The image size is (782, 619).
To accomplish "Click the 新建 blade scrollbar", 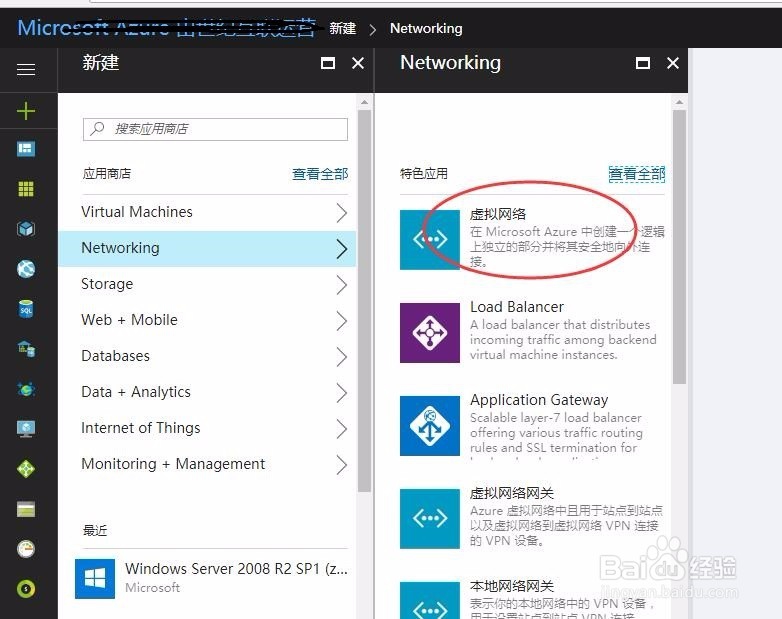I will pyautogui.click(x=364, y=301).
